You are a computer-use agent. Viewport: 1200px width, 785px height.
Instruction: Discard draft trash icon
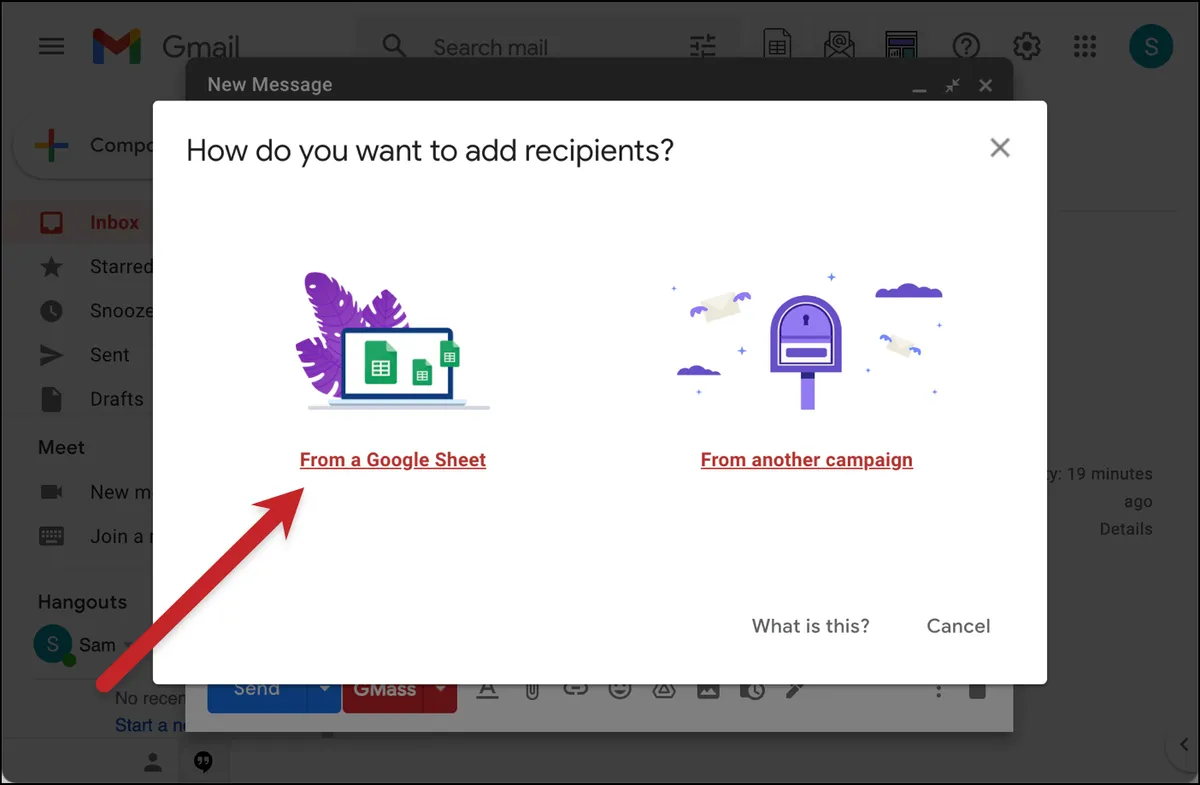click(x=978, y=691)
